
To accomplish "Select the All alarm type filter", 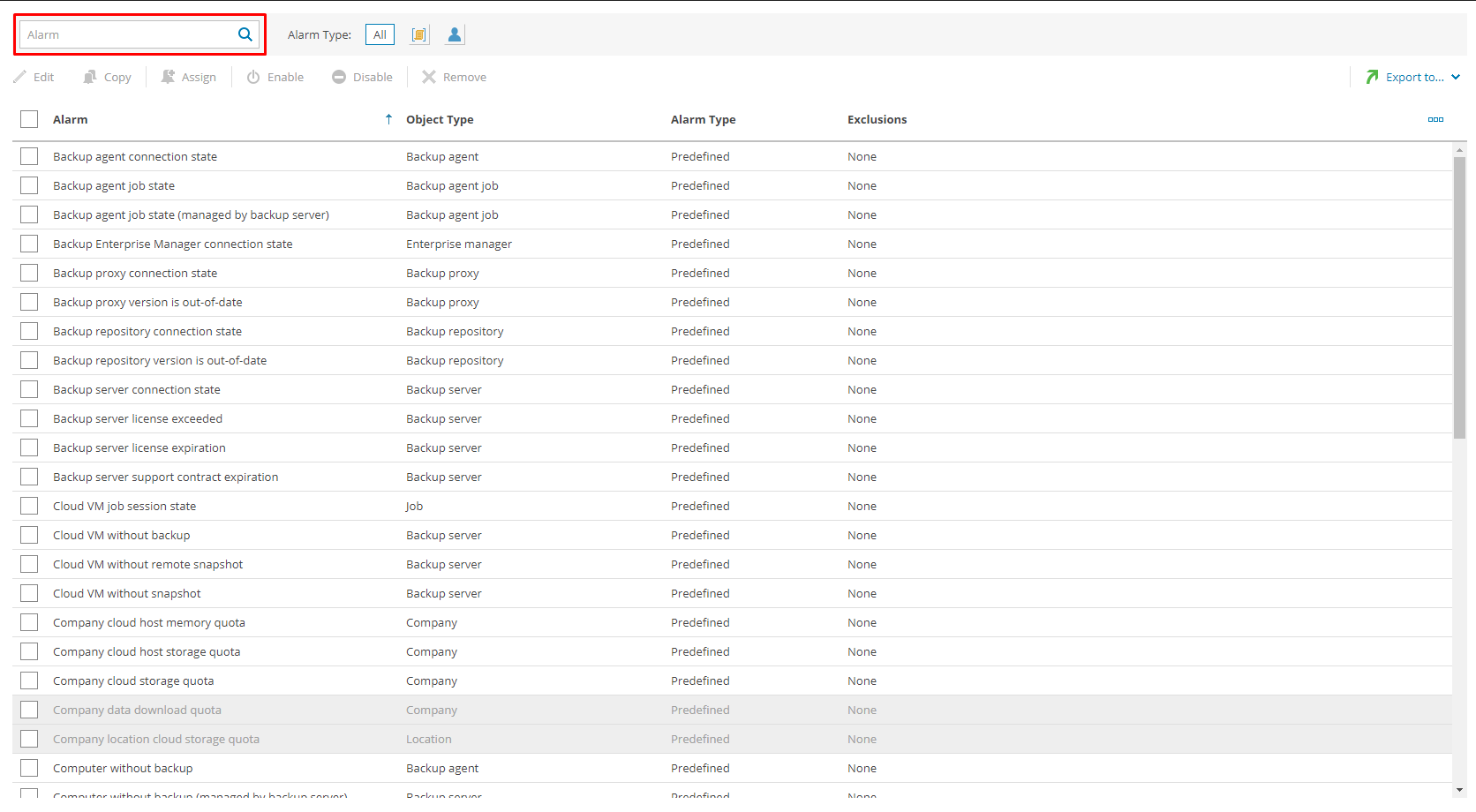I will [380, 34].
